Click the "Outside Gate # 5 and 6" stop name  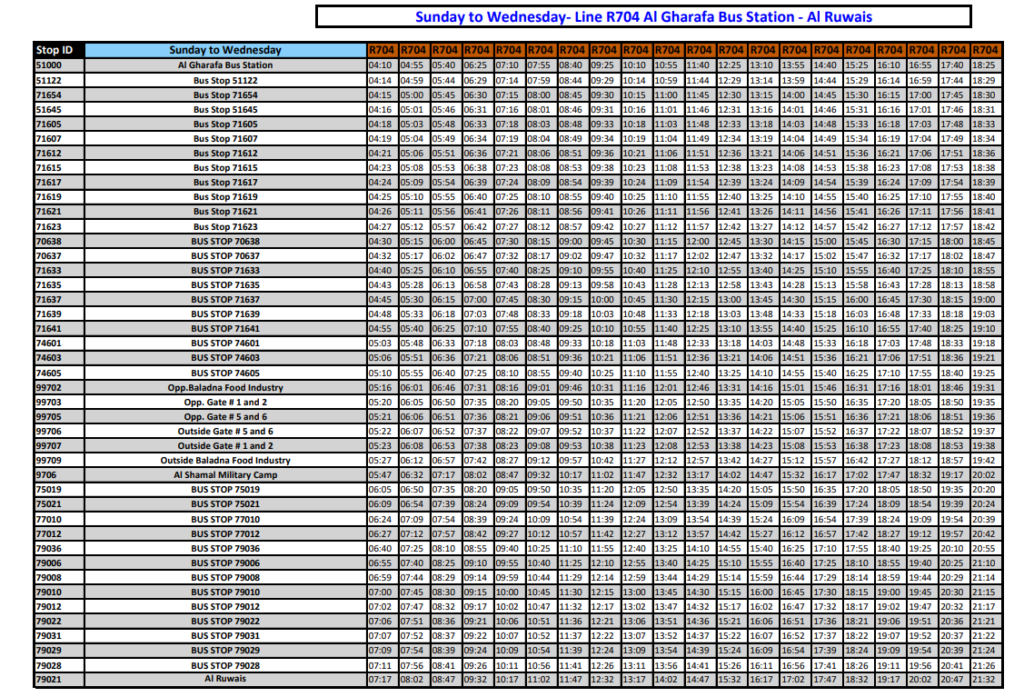click(x=225, y=431)
